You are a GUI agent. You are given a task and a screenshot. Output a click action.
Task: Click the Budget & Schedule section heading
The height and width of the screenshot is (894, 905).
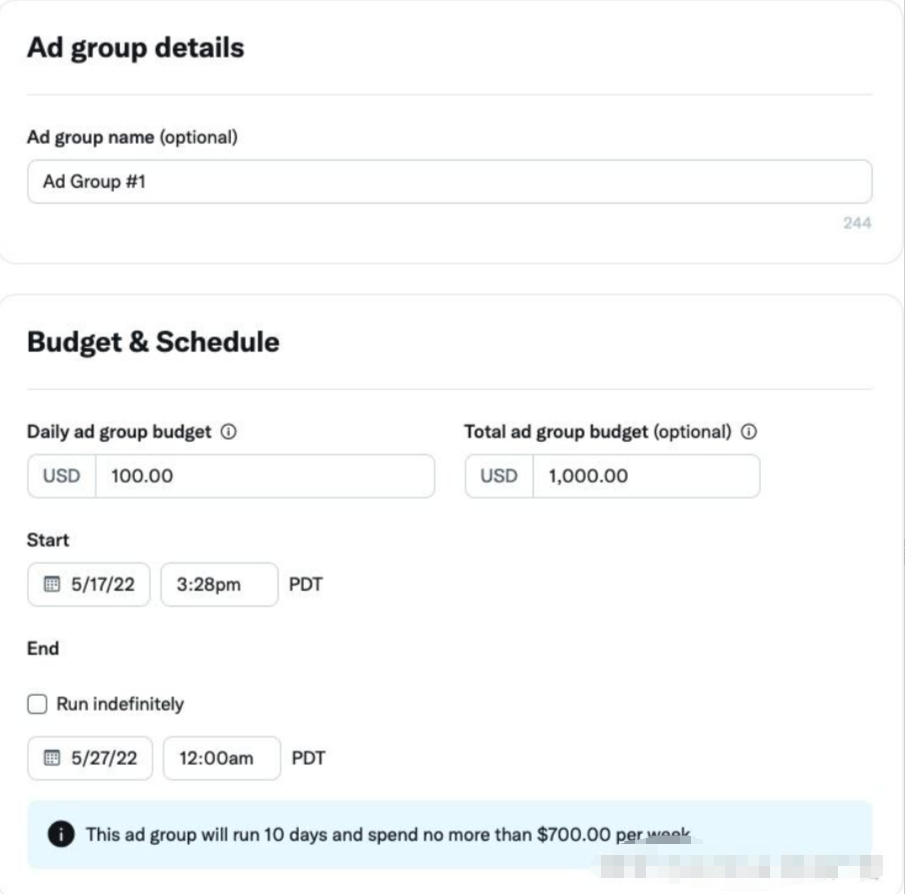[153, 342]
